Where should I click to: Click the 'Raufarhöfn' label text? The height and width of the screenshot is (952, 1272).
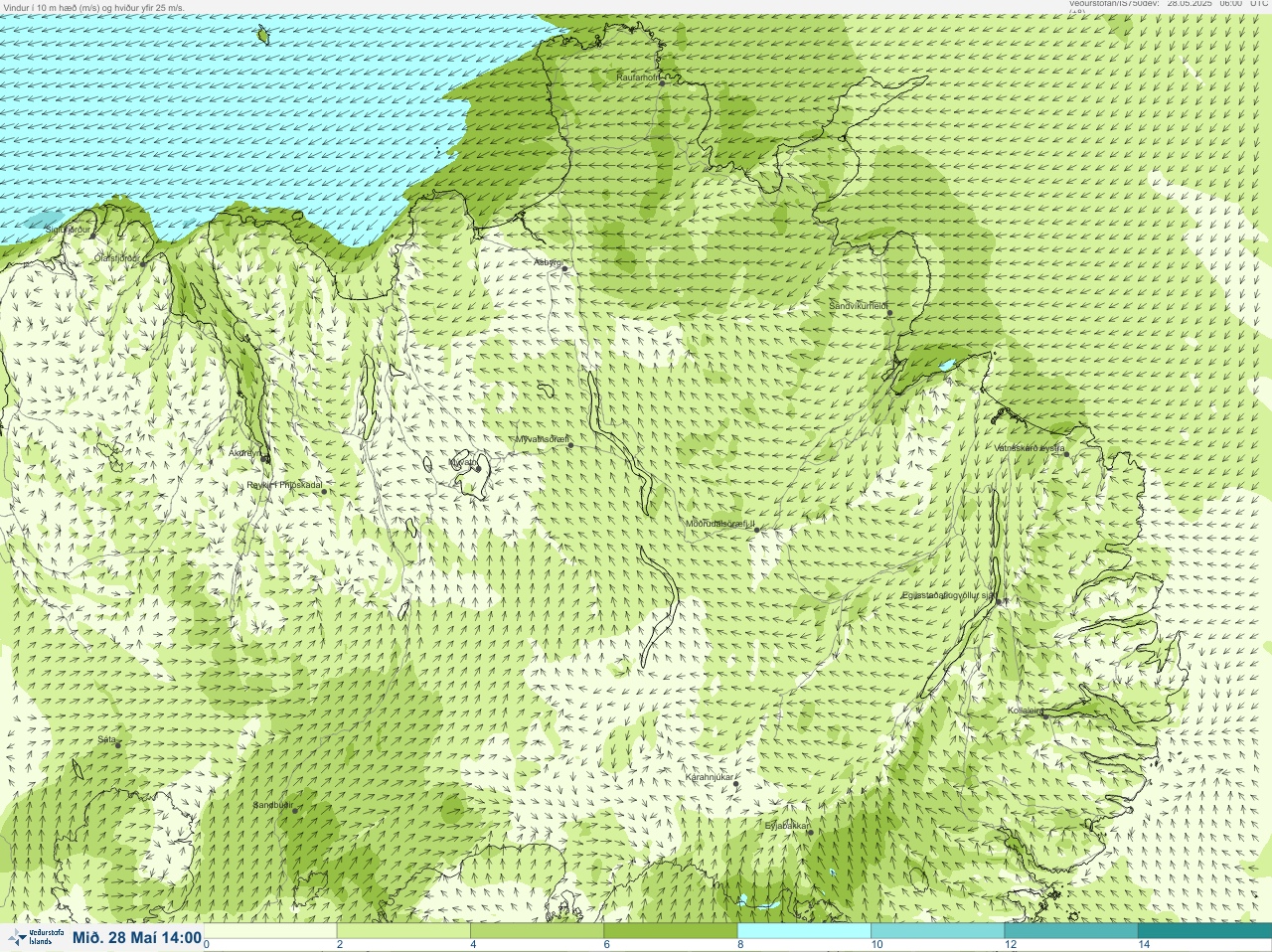[638, 77]
